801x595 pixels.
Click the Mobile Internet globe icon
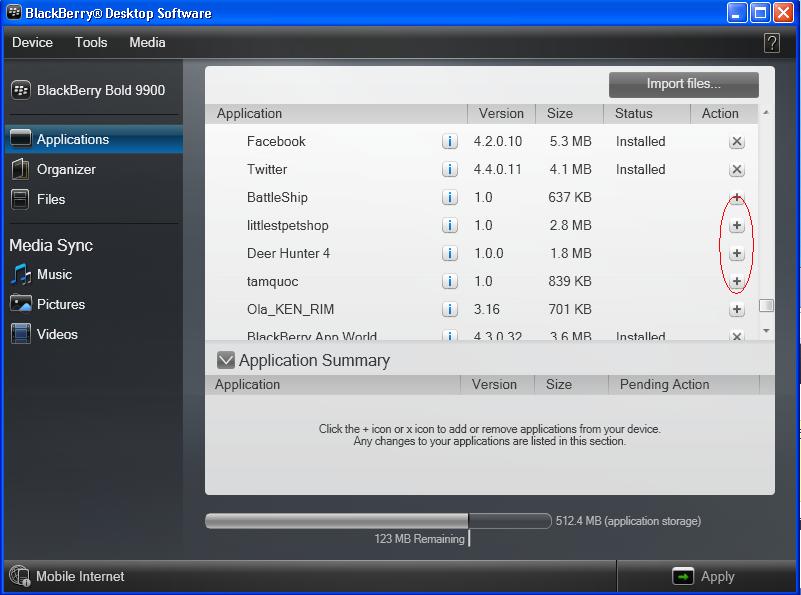[x=19, y=576]
